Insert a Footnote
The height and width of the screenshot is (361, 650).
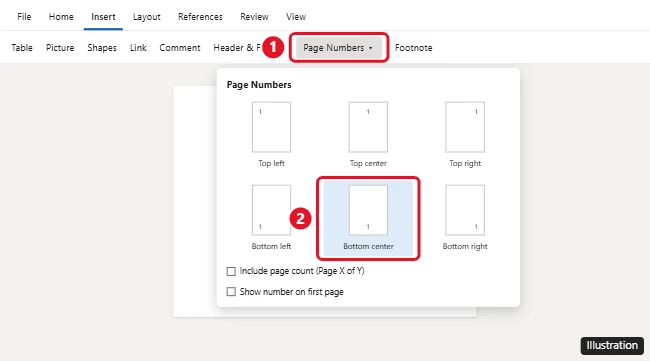point(413,48)
